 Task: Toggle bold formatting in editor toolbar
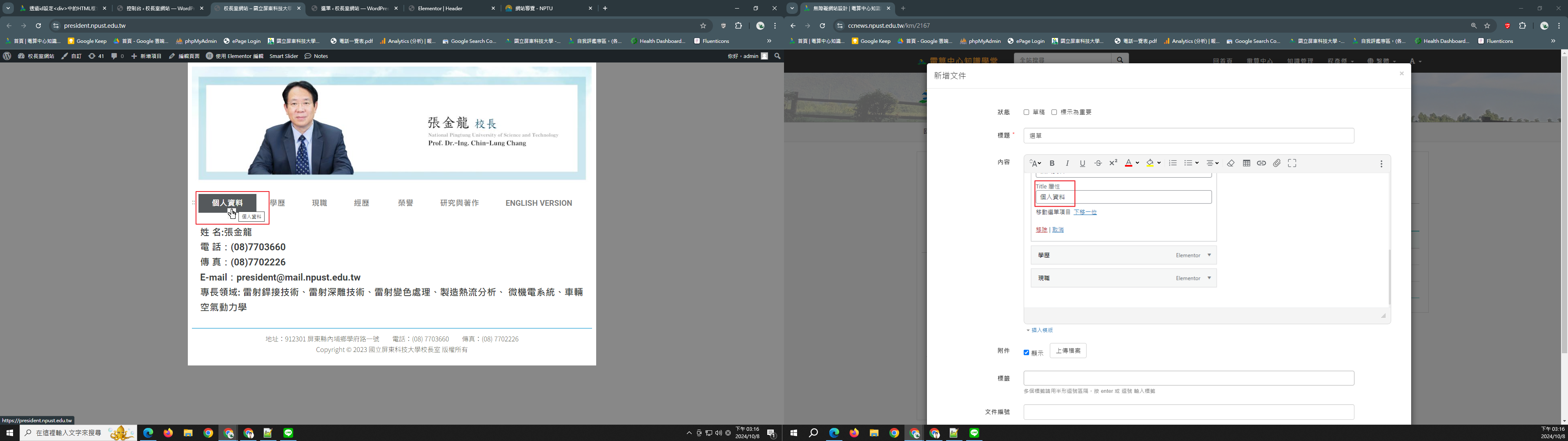tap(1052, 163)
